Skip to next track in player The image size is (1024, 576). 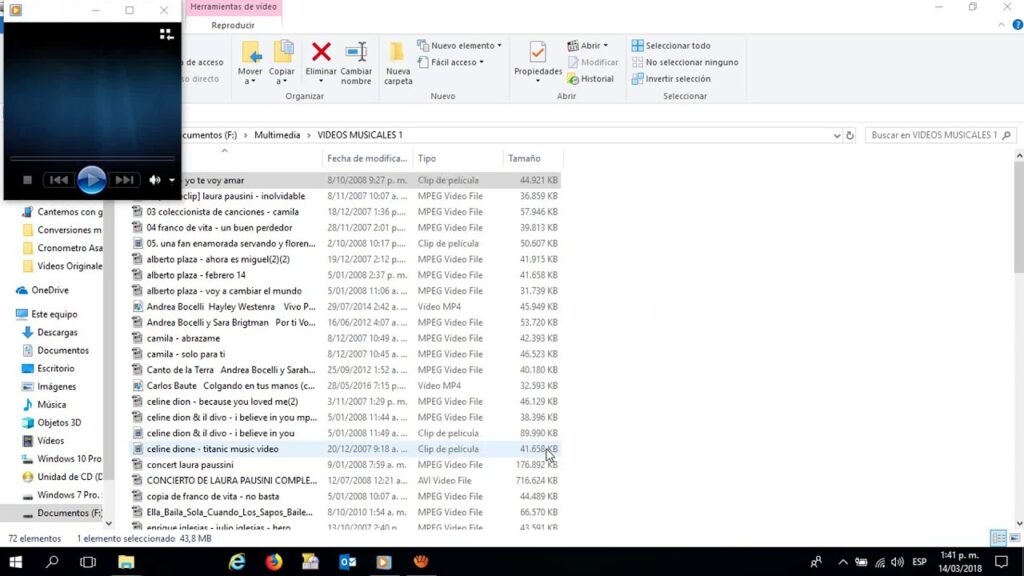pyautogui.click(x=124, y=180)
